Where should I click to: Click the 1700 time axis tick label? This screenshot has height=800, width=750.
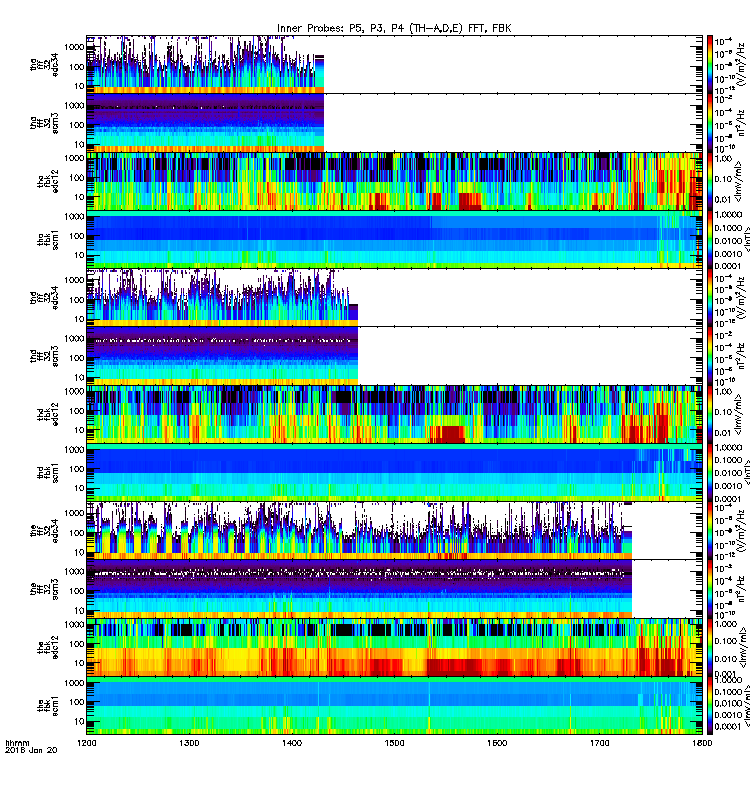(x=599, y=743)
